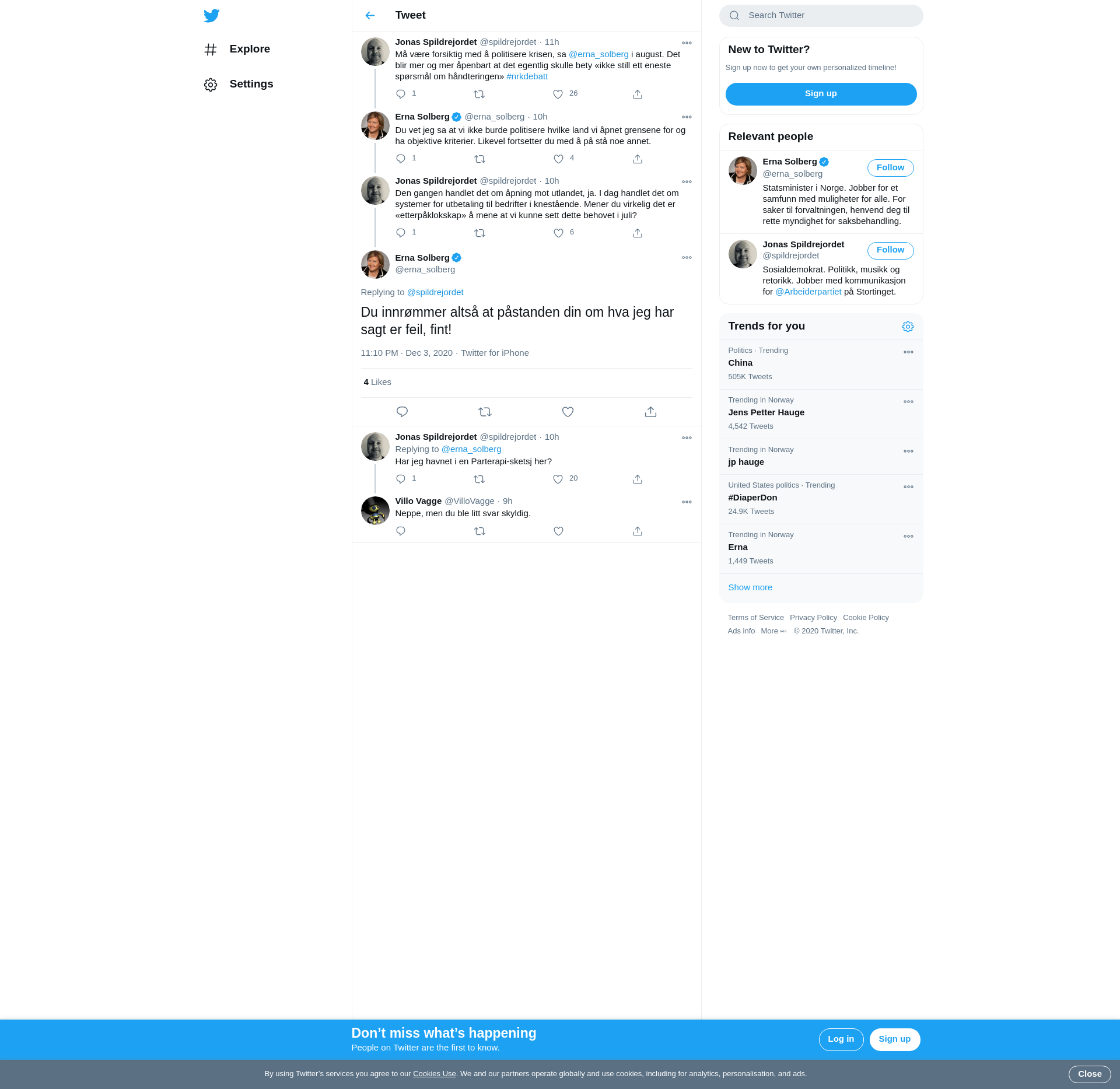Retweet Villo Vagge's tweet
The image size is (1120, 1089).
tap(480, 531)
